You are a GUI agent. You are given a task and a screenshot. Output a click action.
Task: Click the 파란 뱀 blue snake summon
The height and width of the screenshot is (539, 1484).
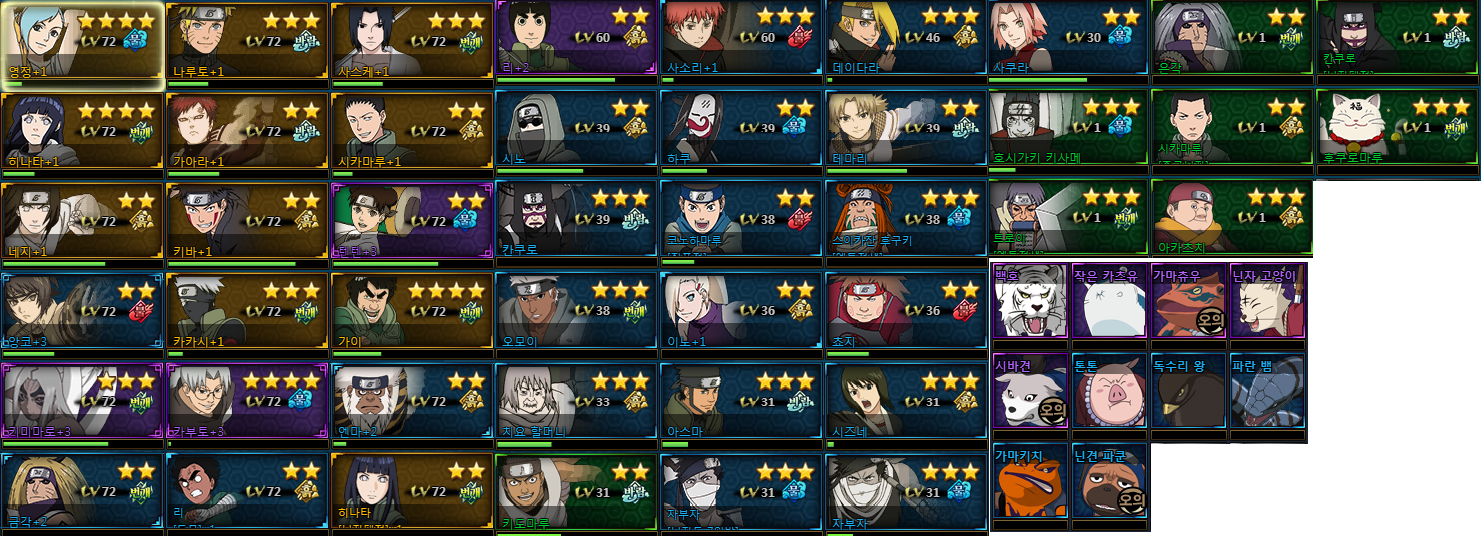[x=1267, y=390]
